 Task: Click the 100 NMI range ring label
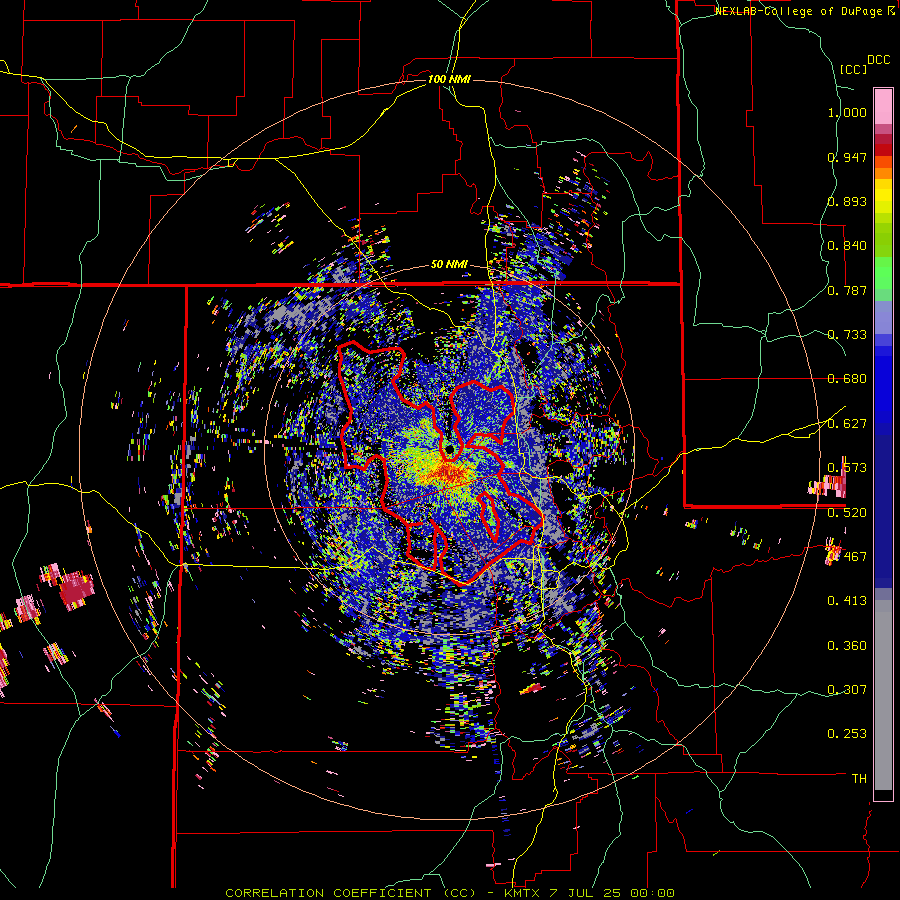449,79
